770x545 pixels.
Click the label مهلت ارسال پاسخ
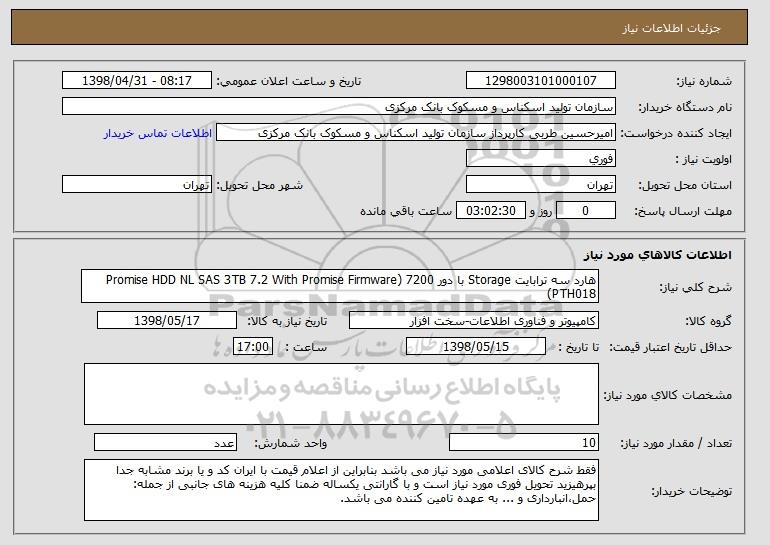click(x=683, y=211)
